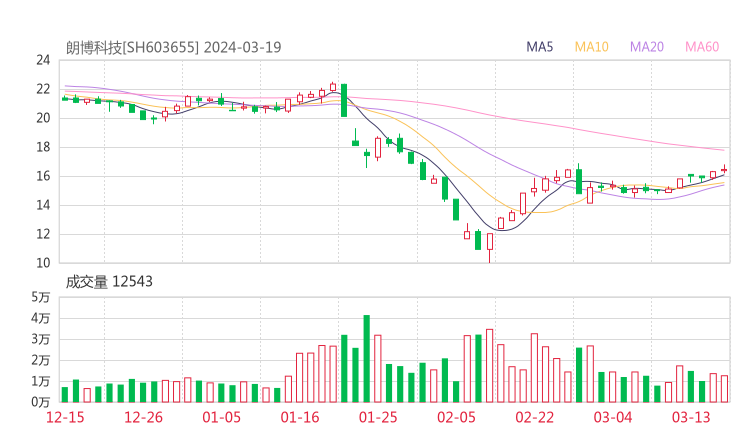
Task: Click the 01-05 date axis label
Action: (221, 417)
